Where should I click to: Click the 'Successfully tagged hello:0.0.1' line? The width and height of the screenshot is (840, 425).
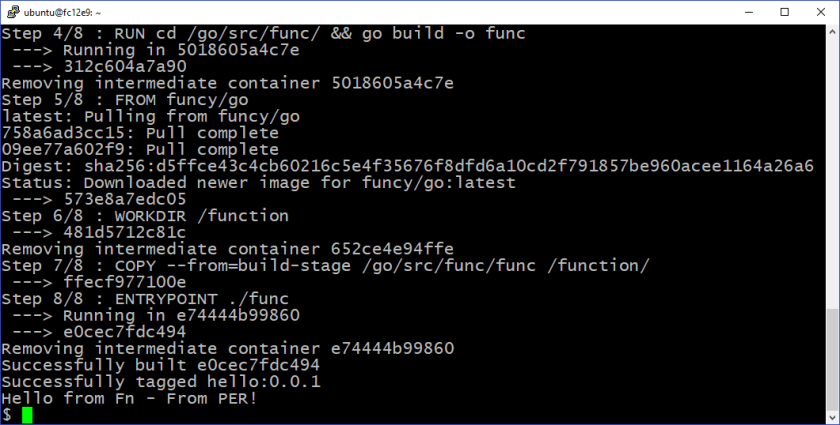tap(160, 381)
